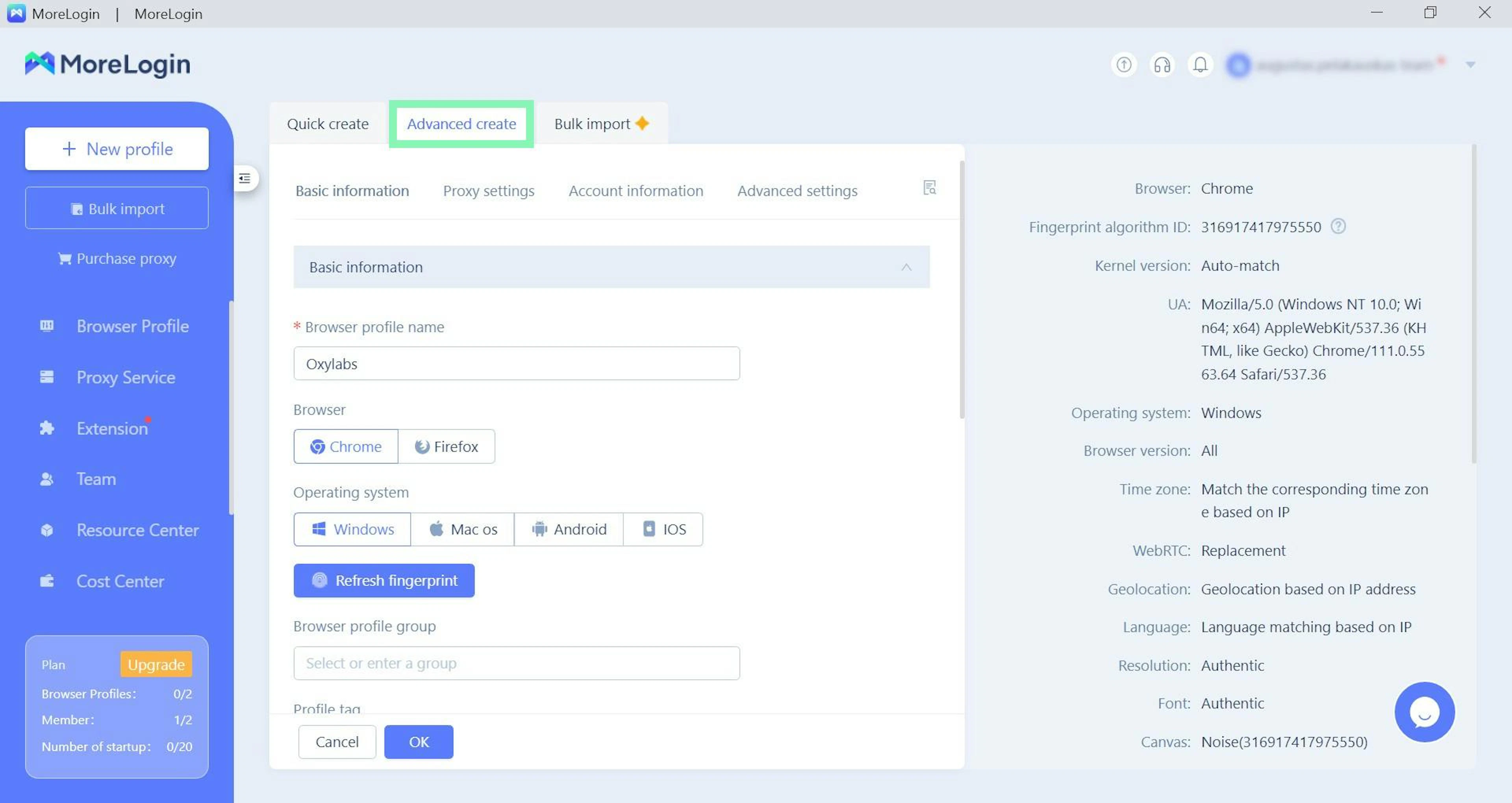Go to Proxy Service section

tap(126, 377)
